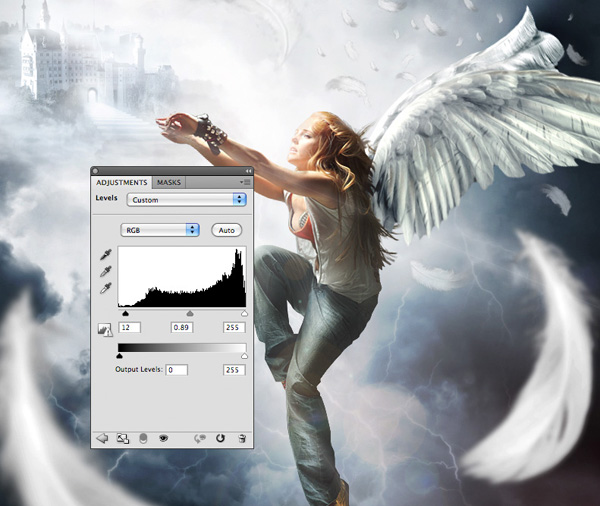Viewport: 600px width, 506px height.
Task: Delete the adjustment layer with trash icon
Action: (x=241, y=438)
